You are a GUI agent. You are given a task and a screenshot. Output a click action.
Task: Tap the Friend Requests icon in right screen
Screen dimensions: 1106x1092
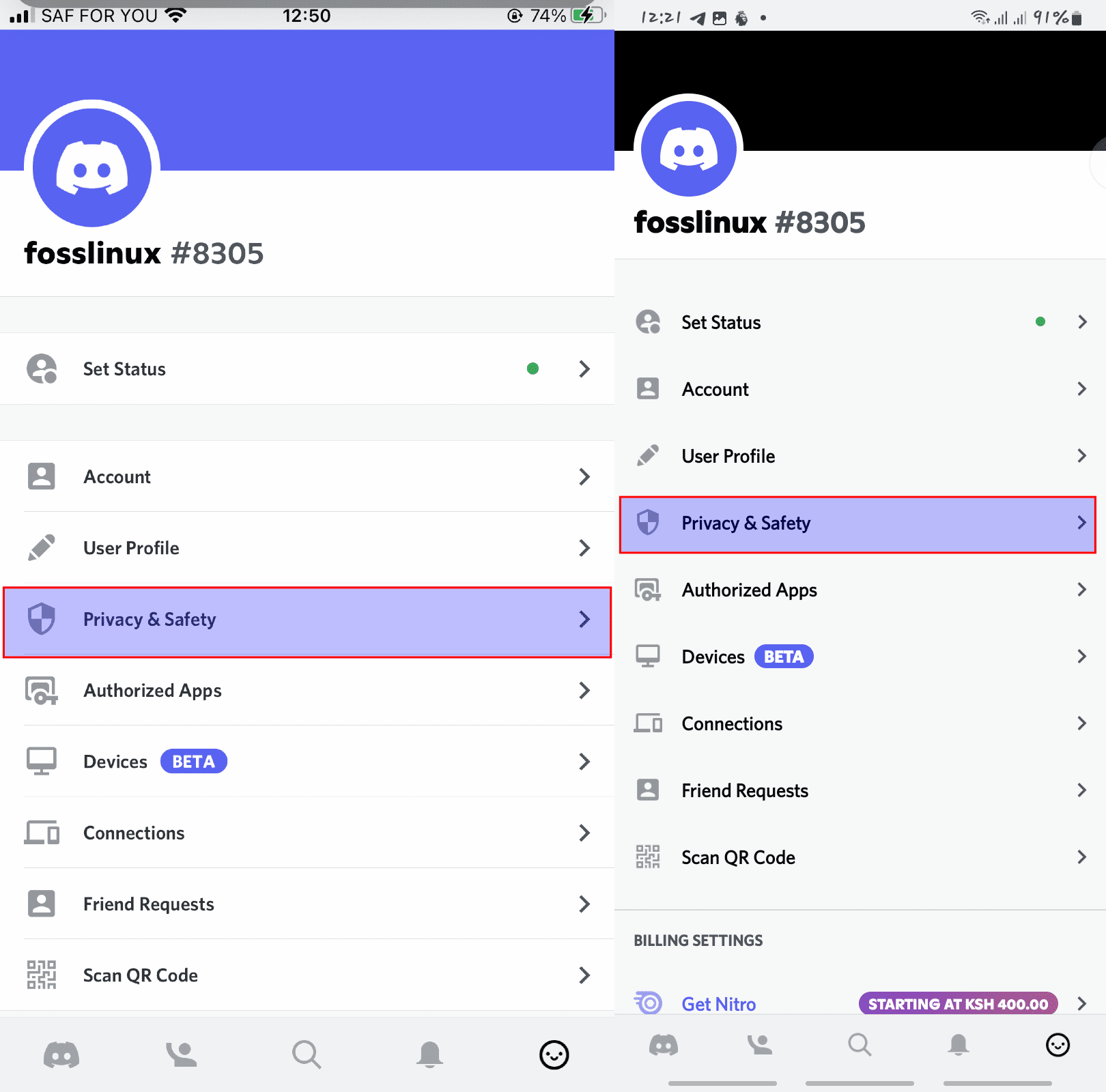[x=648, y=790]
